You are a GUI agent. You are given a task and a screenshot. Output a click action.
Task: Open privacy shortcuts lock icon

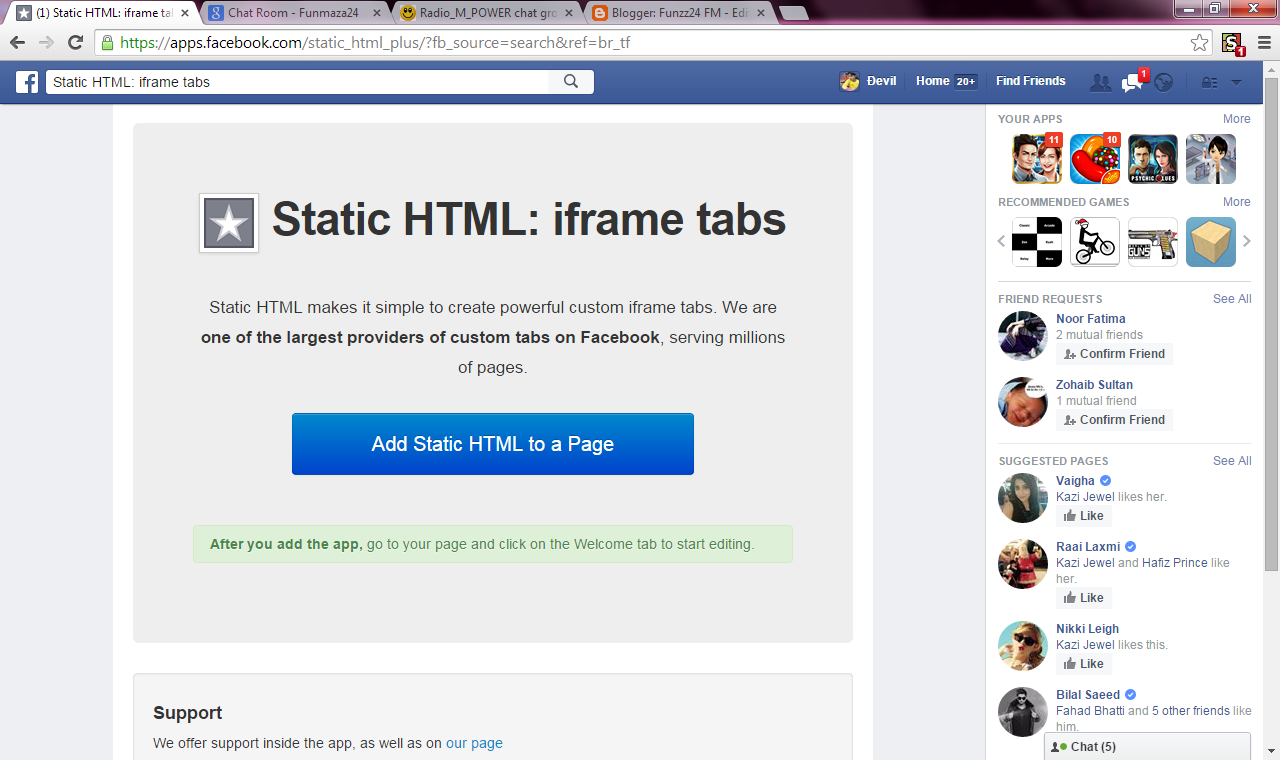pyautogui.click(x=1209, y=82)
